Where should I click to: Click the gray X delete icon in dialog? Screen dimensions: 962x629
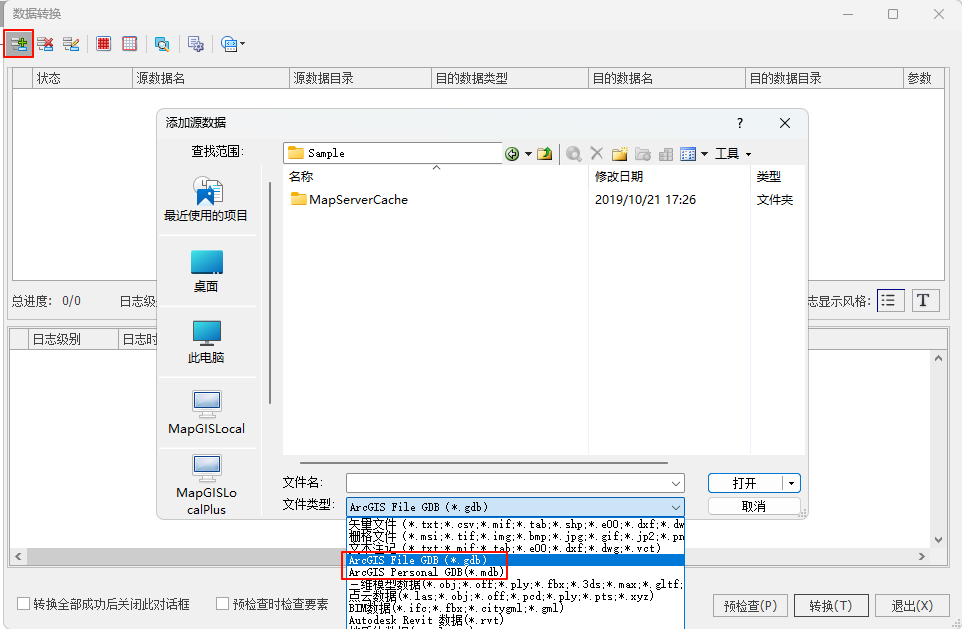click(596, 153)
